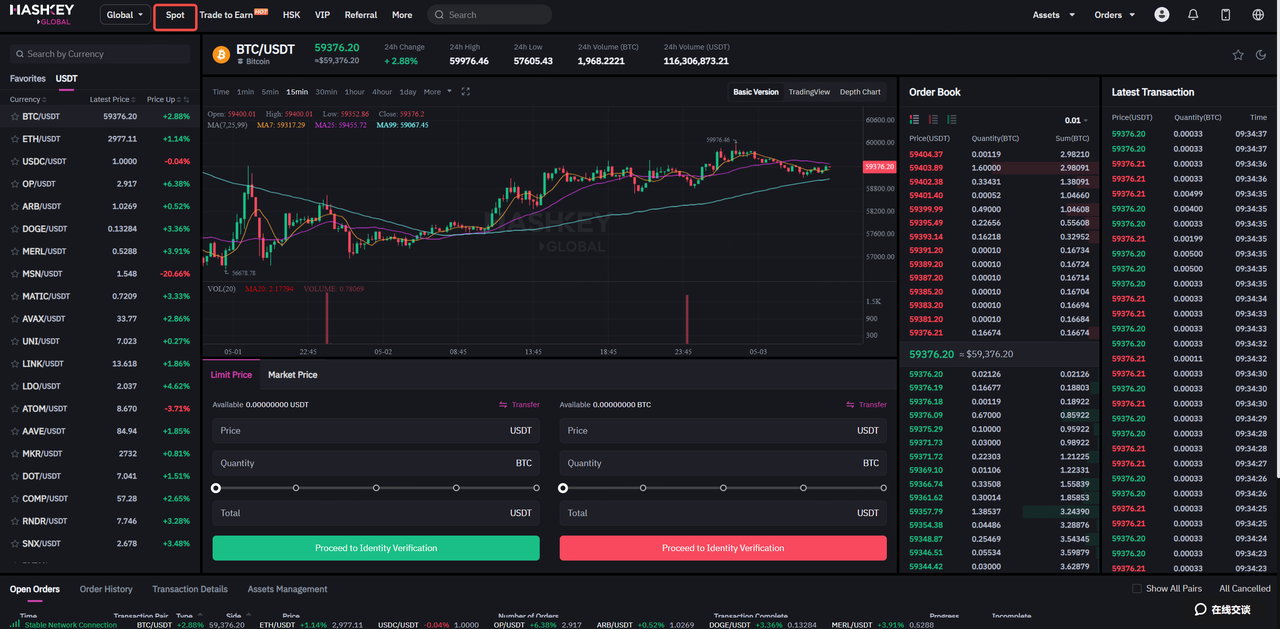Focus the buy-side Price (USDT) field
The image size is (1280, 629).
tap(376, 431)
